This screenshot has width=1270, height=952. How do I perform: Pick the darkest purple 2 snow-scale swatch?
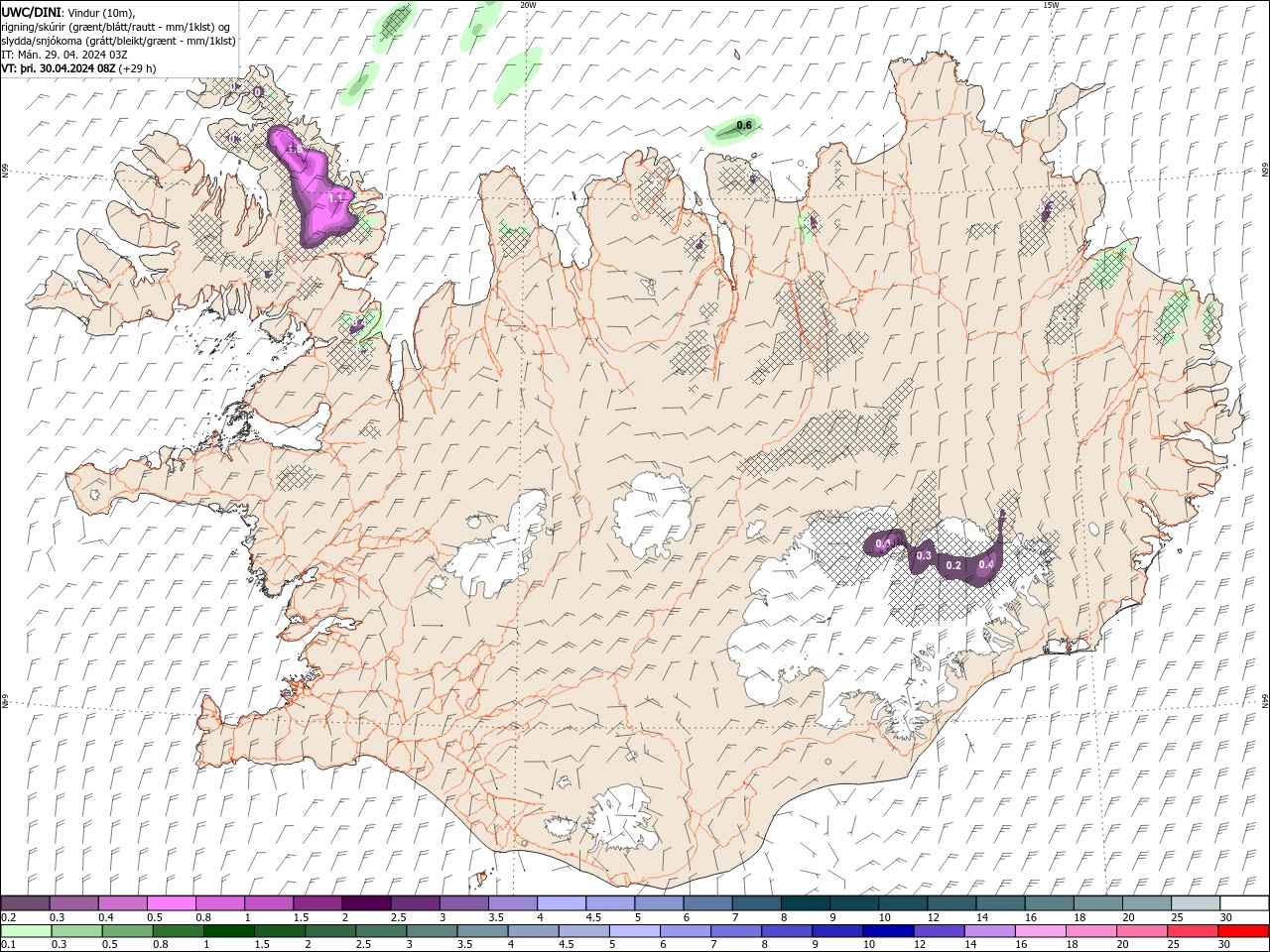(365, 902)
